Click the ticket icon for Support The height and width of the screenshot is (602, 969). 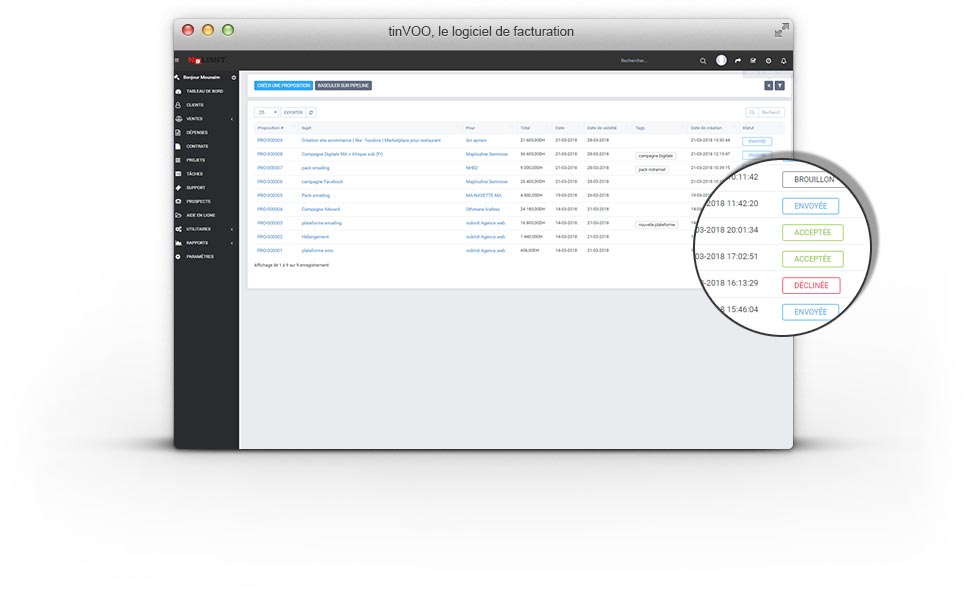click(x=178, y=188)
